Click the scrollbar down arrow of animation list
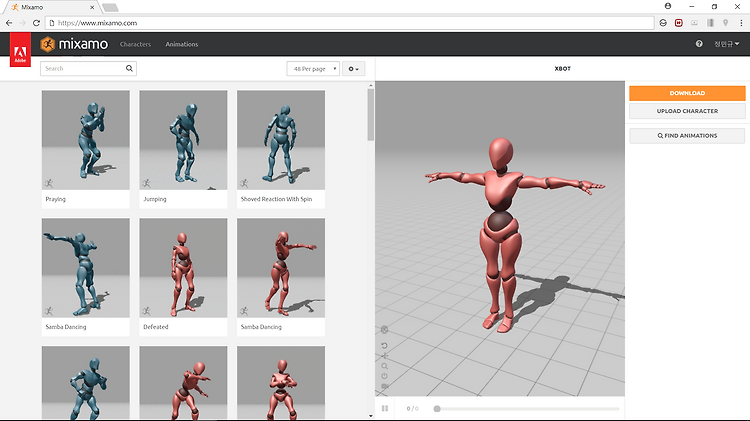The width and height of the screenshot is (750, 421). (371, 416)
